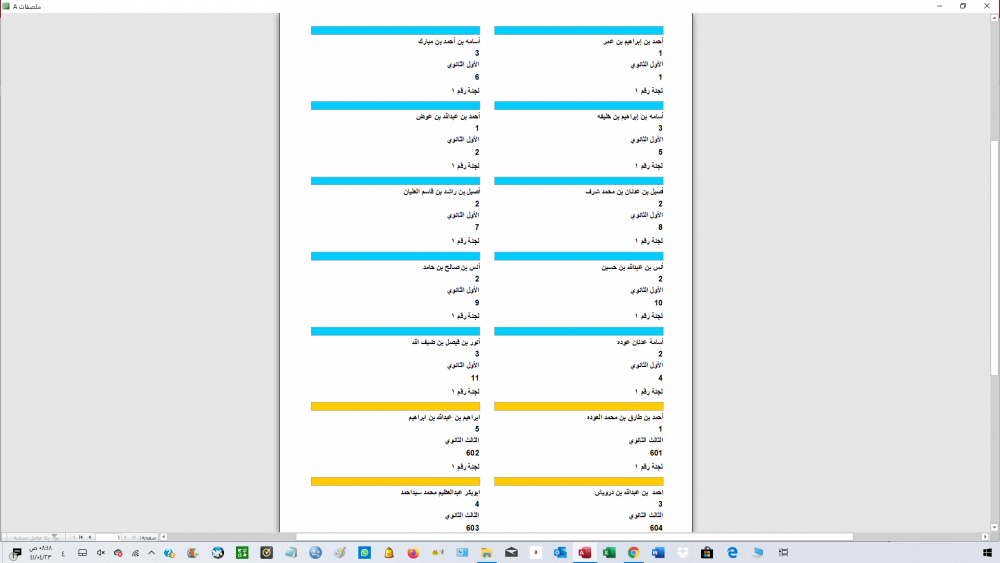Click vertical scrollbar down arrow
Viewport: 1000px width, 563px height.
pos(994,528)
